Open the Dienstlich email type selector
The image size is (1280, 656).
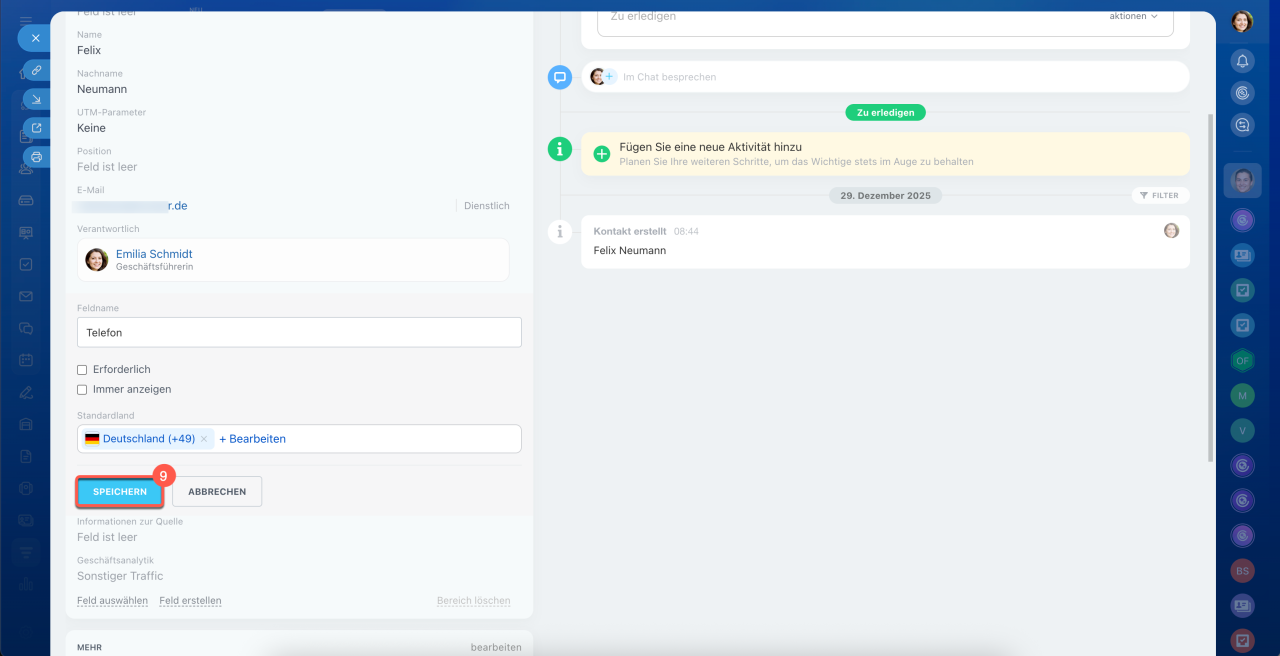(x=486, y=206)
